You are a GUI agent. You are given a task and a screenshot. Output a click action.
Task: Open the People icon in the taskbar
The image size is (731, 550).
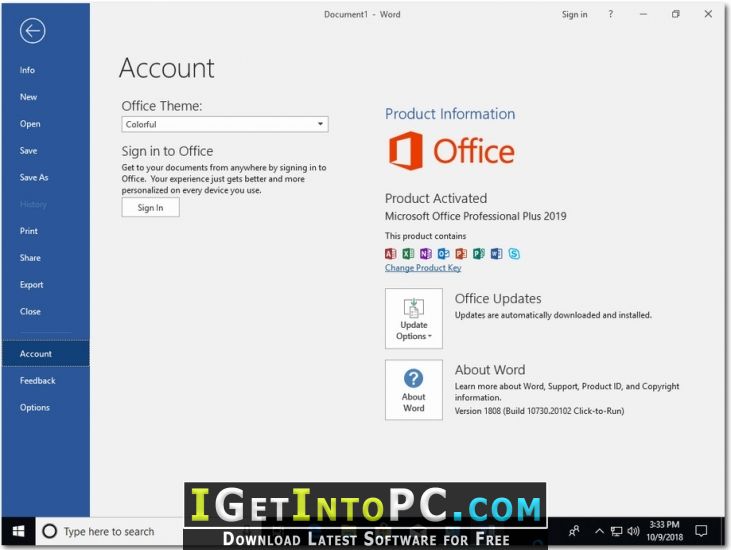pos(574,531)
